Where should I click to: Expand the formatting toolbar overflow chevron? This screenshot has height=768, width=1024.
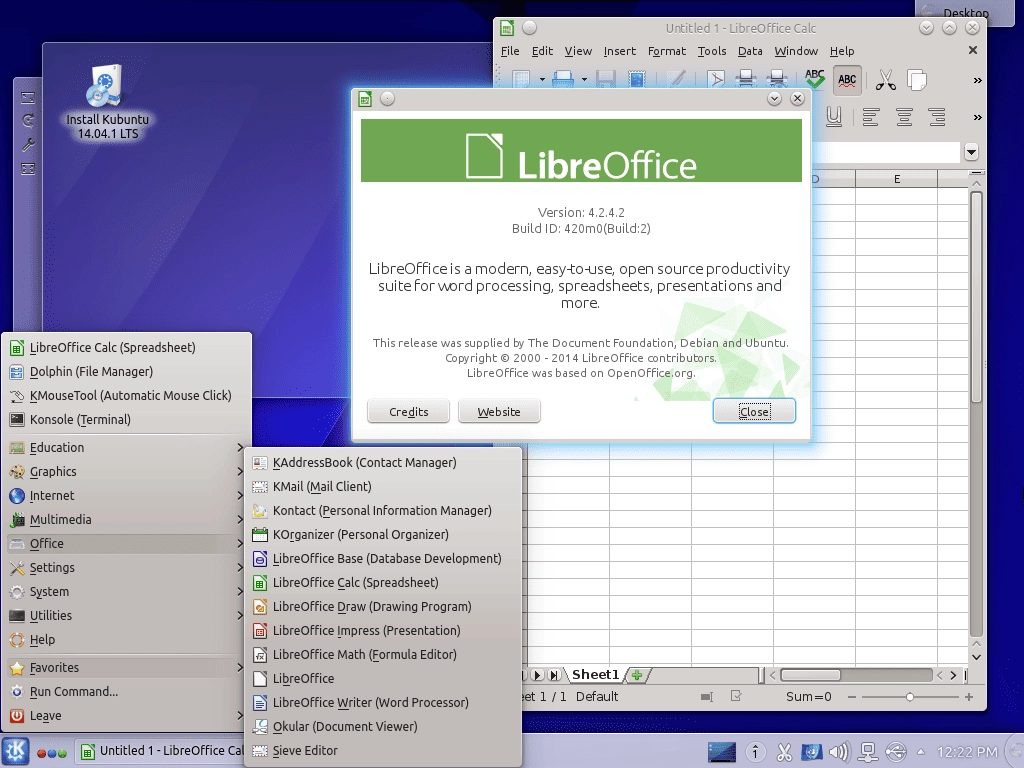(x=977, y=118)
